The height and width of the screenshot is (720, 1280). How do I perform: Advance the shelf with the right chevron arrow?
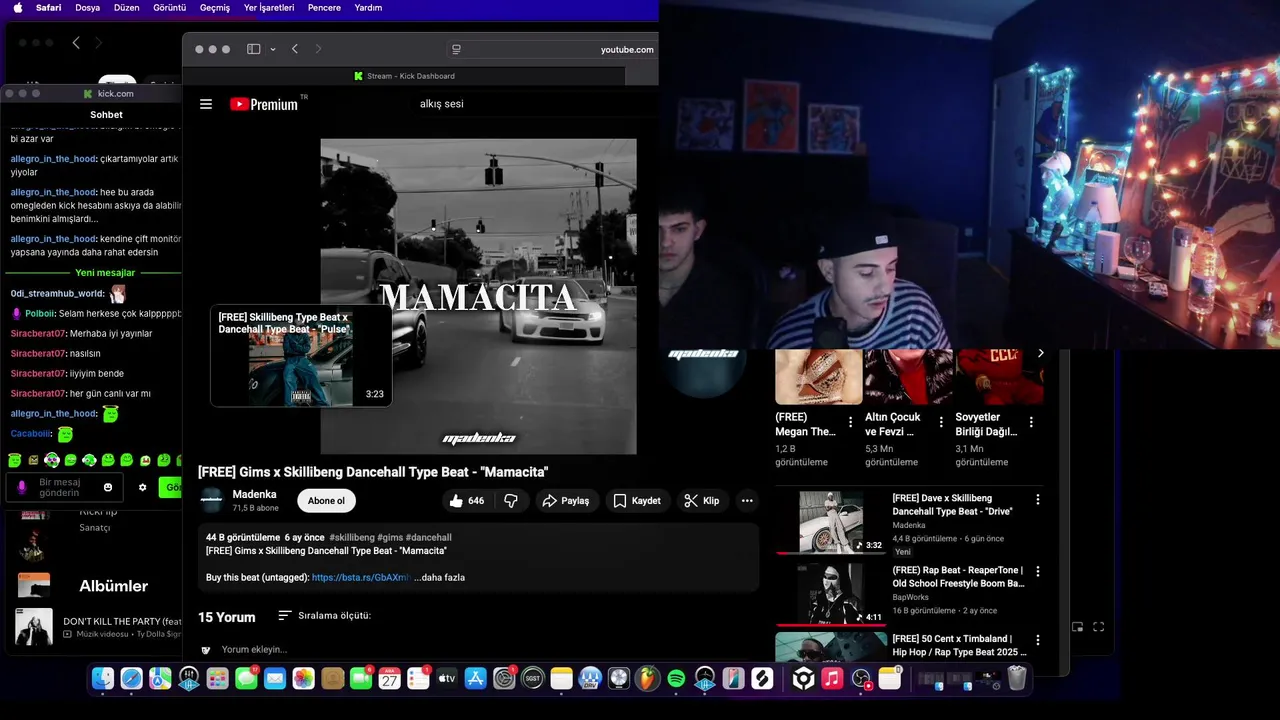click(x=1040, y=353)
